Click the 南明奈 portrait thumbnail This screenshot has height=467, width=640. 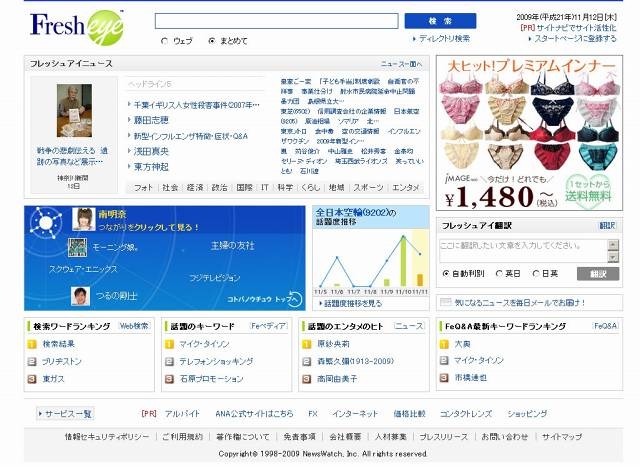click(84, 219)
